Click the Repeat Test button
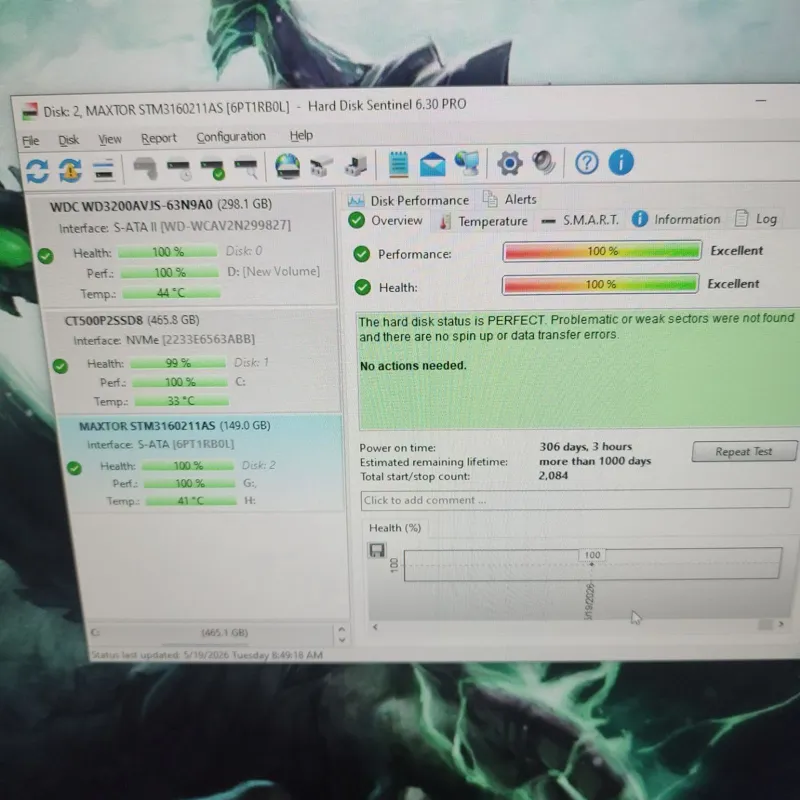The image size is (800, 800). tap(744, 452)
